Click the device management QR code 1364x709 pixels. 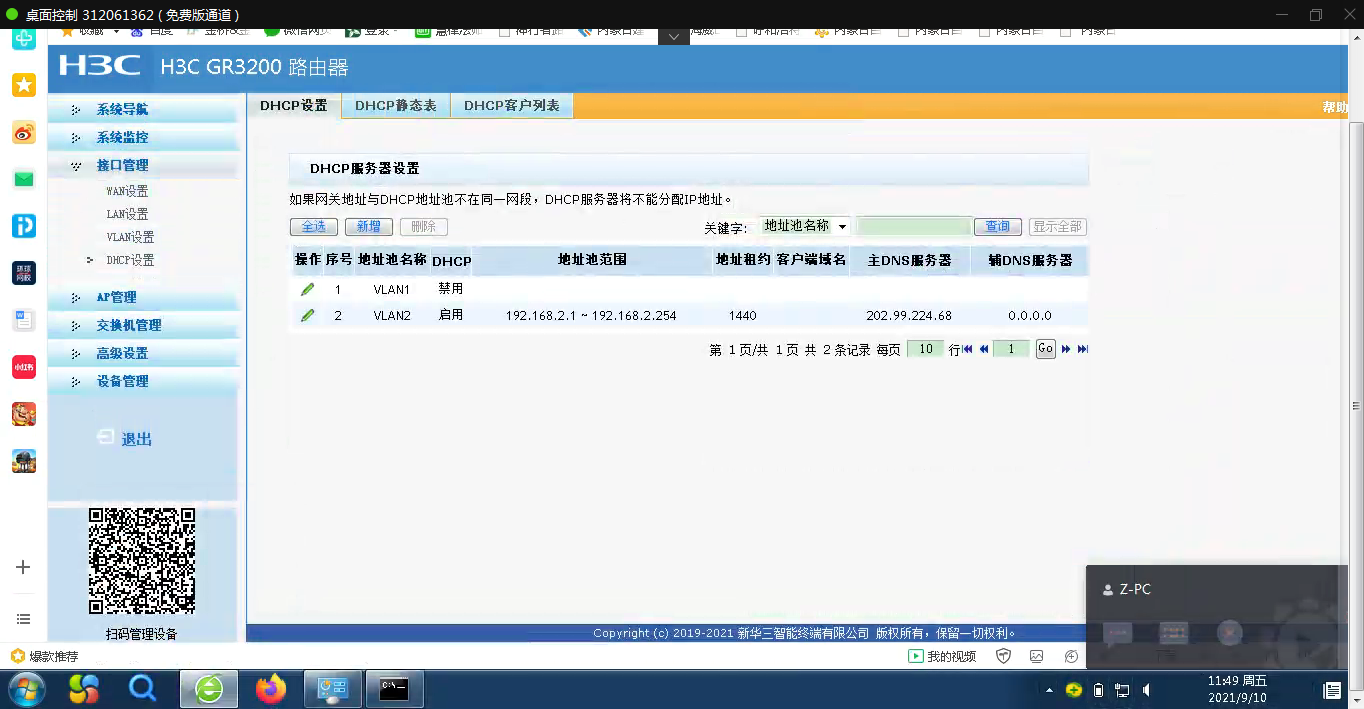pos(142,561)
